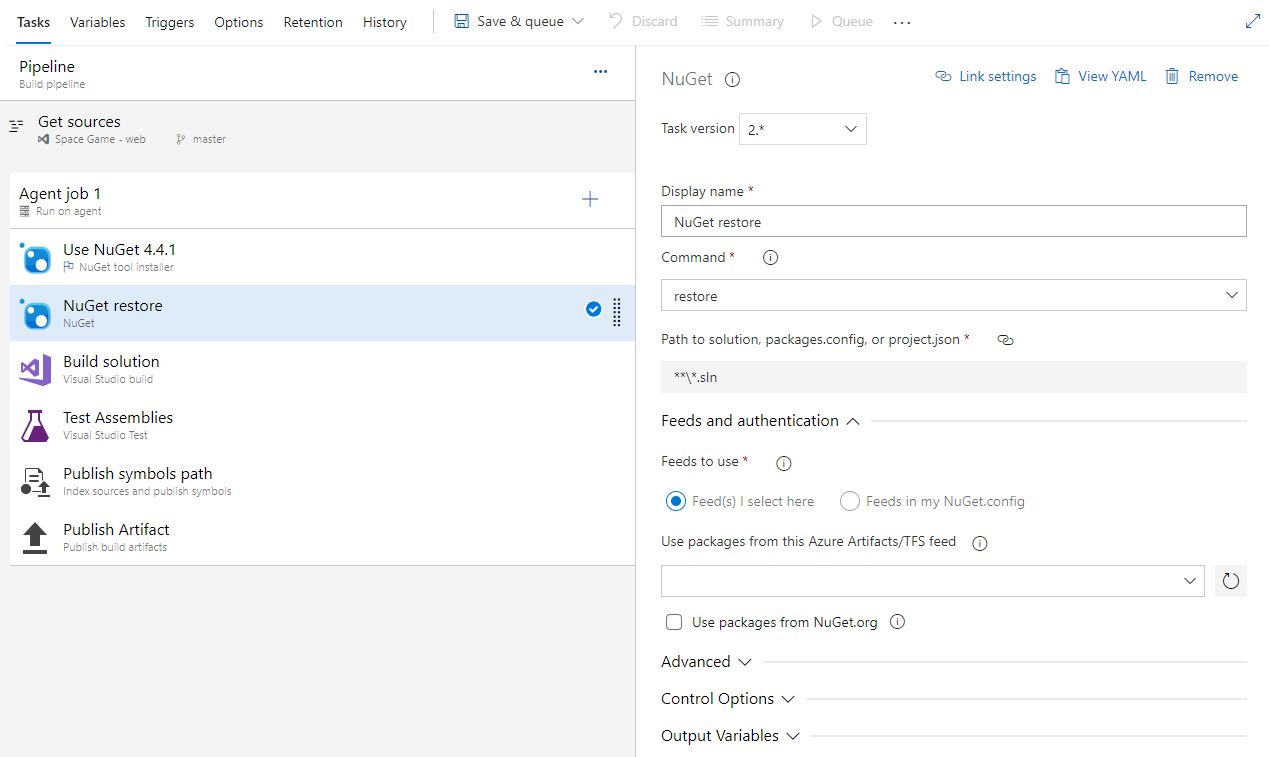Open the Azure Artifacts/TFS feed dropdown

(933, 581)
